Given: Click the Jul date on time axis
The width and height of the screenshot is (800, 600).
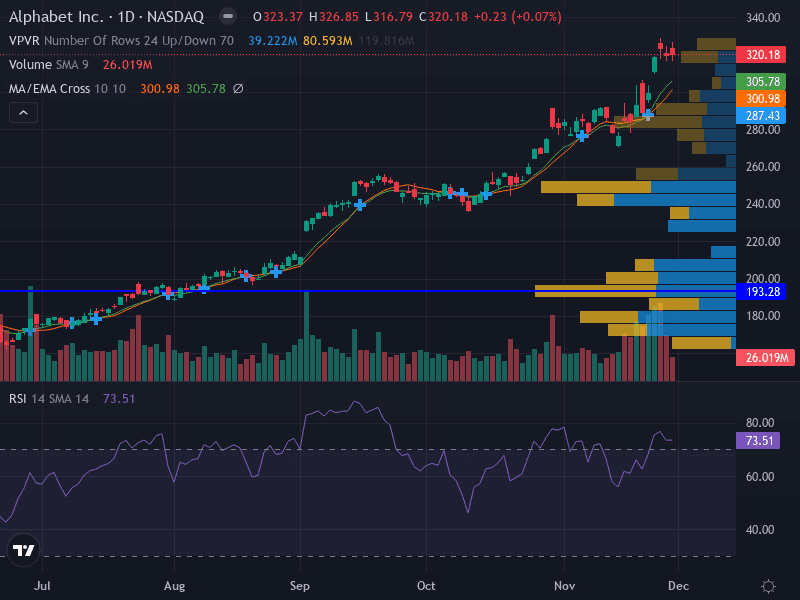Looking at the screenshot, I should tap(42, 586).
